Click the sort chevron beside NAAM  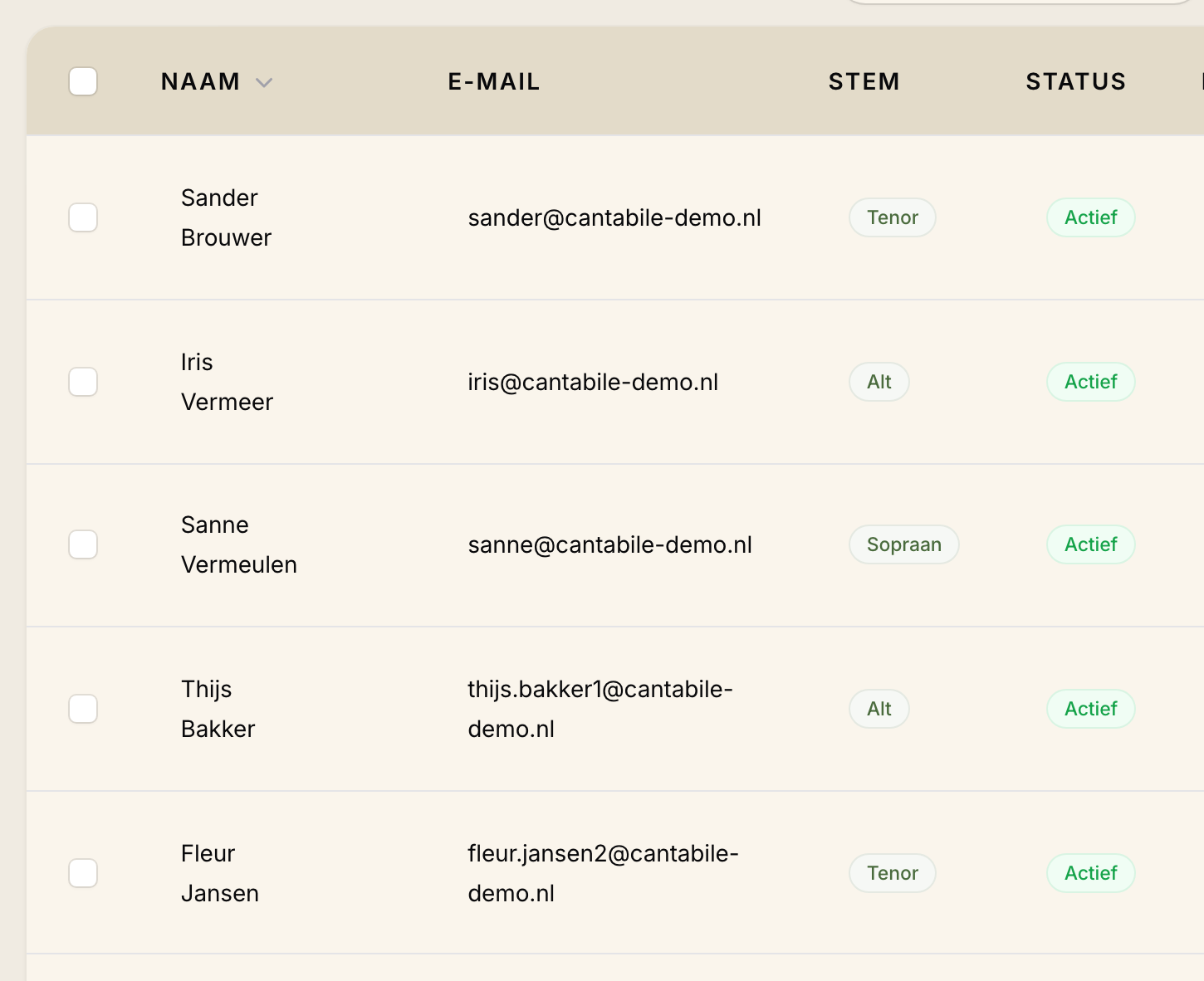click(x=264, y=82)
